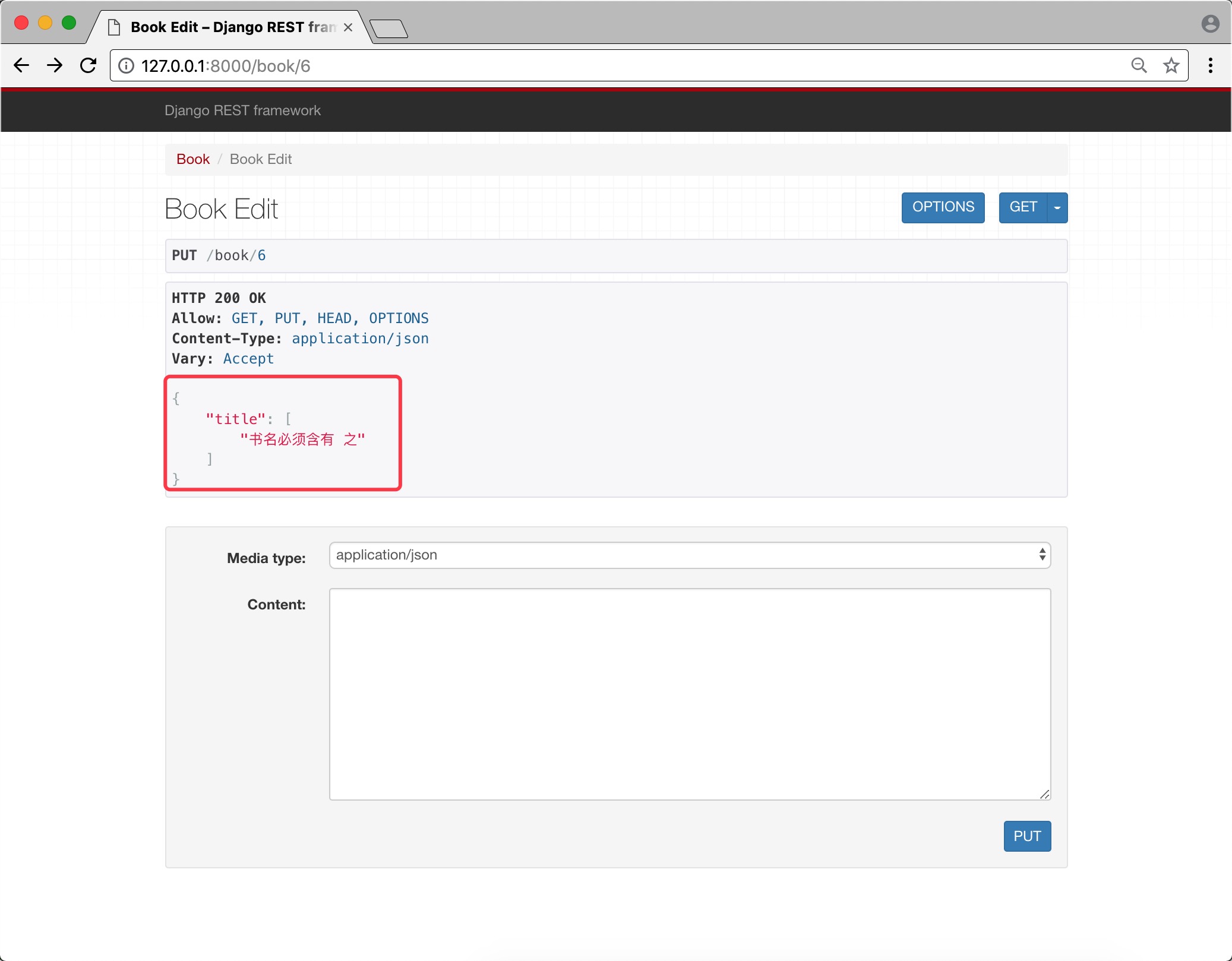Screen dimensions: 1232x961
Task: Bookmark this page with the star icon
Action: tap(1171, 65)
